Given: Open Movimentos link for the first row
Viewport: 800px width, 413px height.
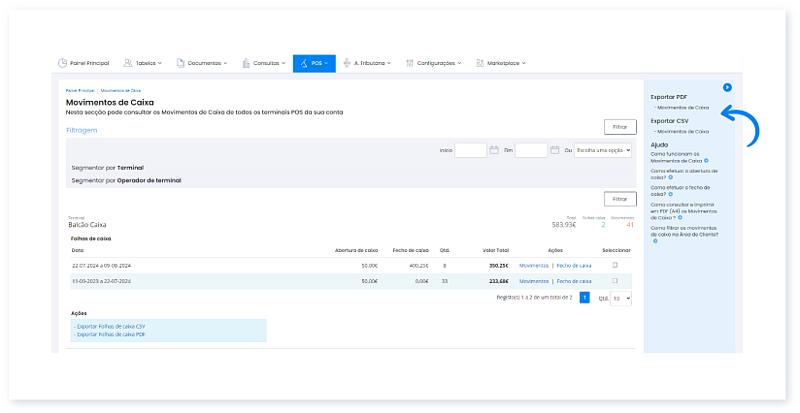Looking at the screenshot, I should [x=534, y=265].
